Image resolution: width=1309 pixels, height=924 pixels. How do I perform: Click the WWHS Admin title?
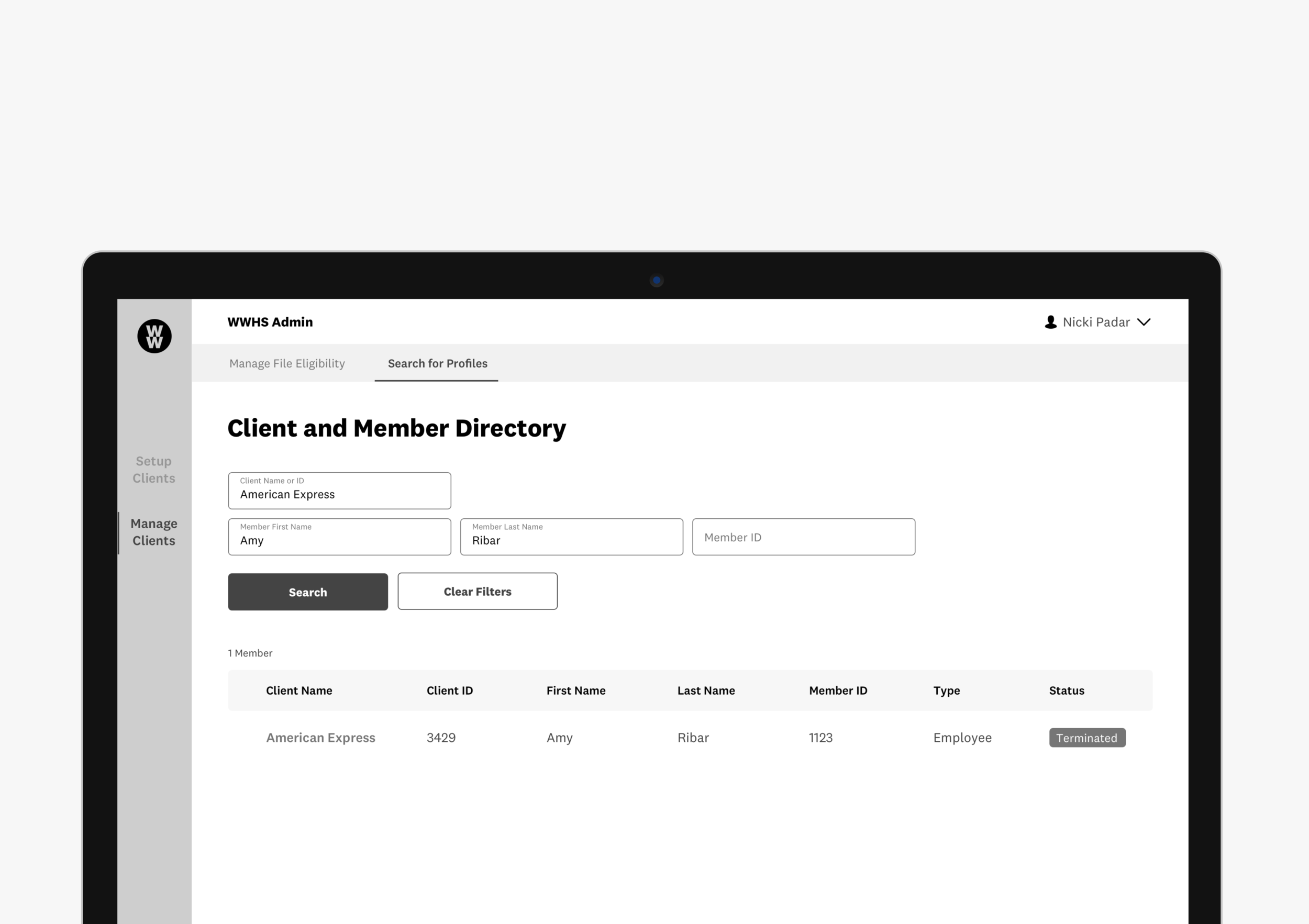click(270, 322)
